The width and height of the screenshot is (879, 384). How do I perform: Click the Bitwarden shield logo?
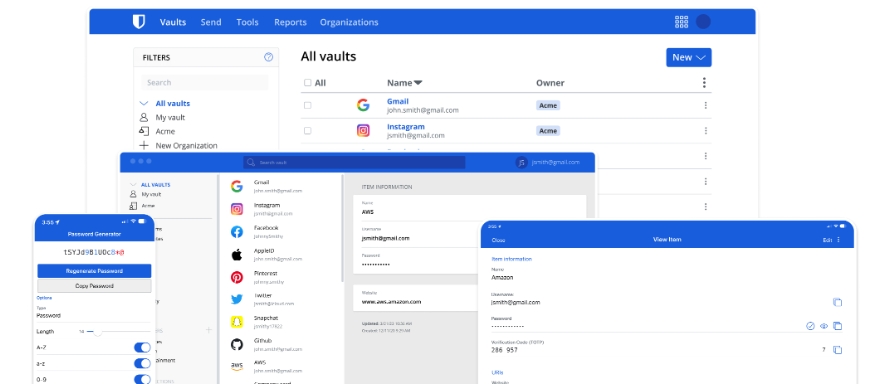pos(138,22)
